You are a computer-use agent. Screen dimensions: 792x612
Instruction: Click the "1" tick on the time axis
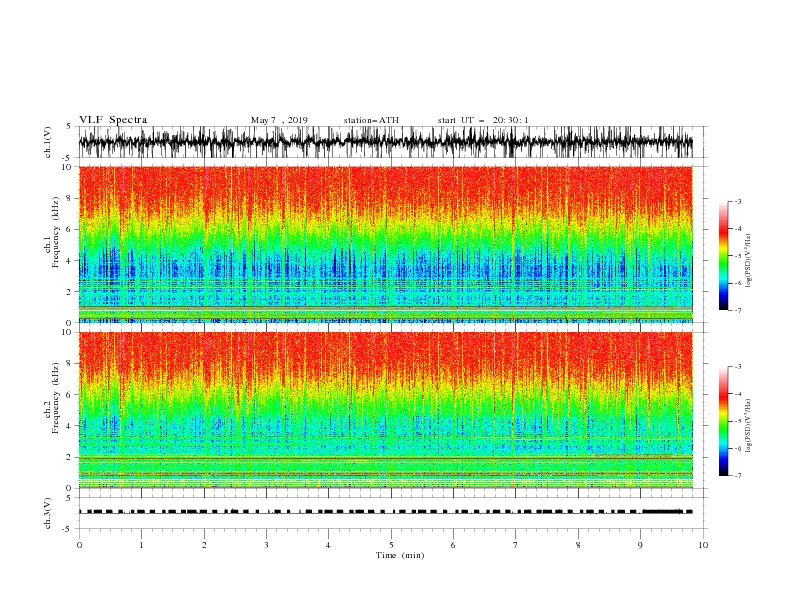point(141,545)
